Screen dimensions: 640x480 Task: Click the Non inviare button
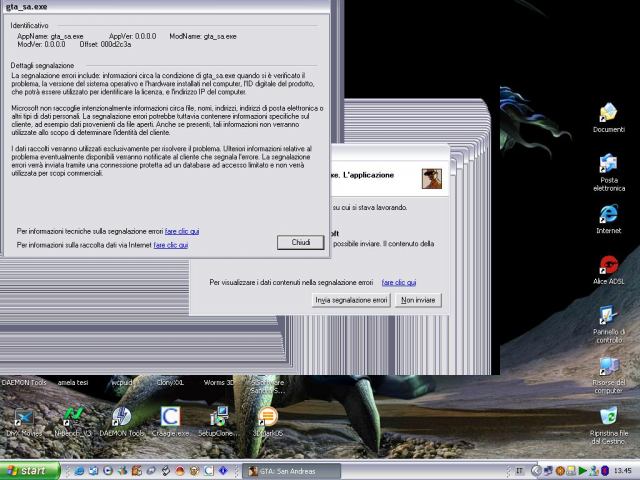[x=418, y=300]
